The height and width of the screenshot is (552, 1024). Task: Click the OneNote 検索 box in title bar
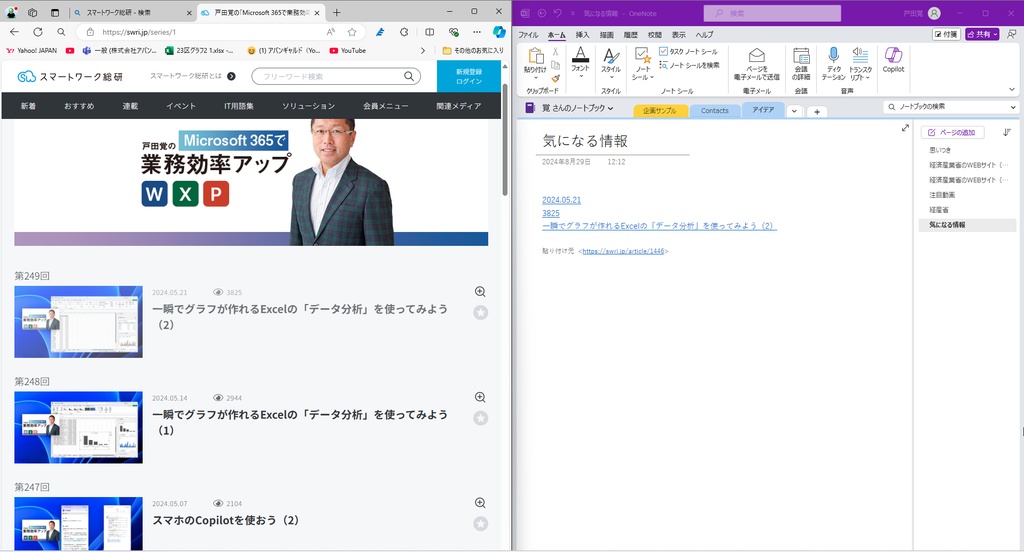click(x=772, y=13)
